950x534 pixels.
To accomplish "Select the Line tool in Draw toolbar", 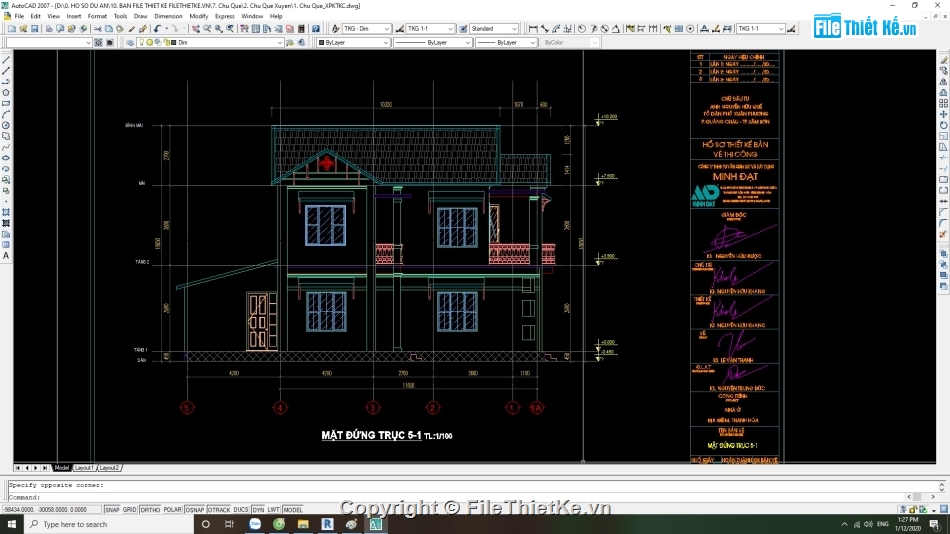I will 6,60.
